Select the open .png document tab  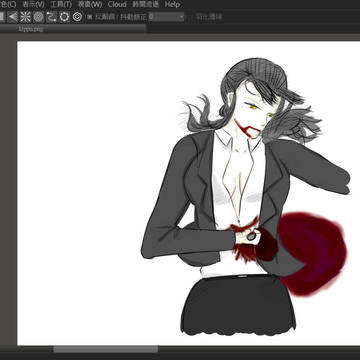tap(73, 29)
